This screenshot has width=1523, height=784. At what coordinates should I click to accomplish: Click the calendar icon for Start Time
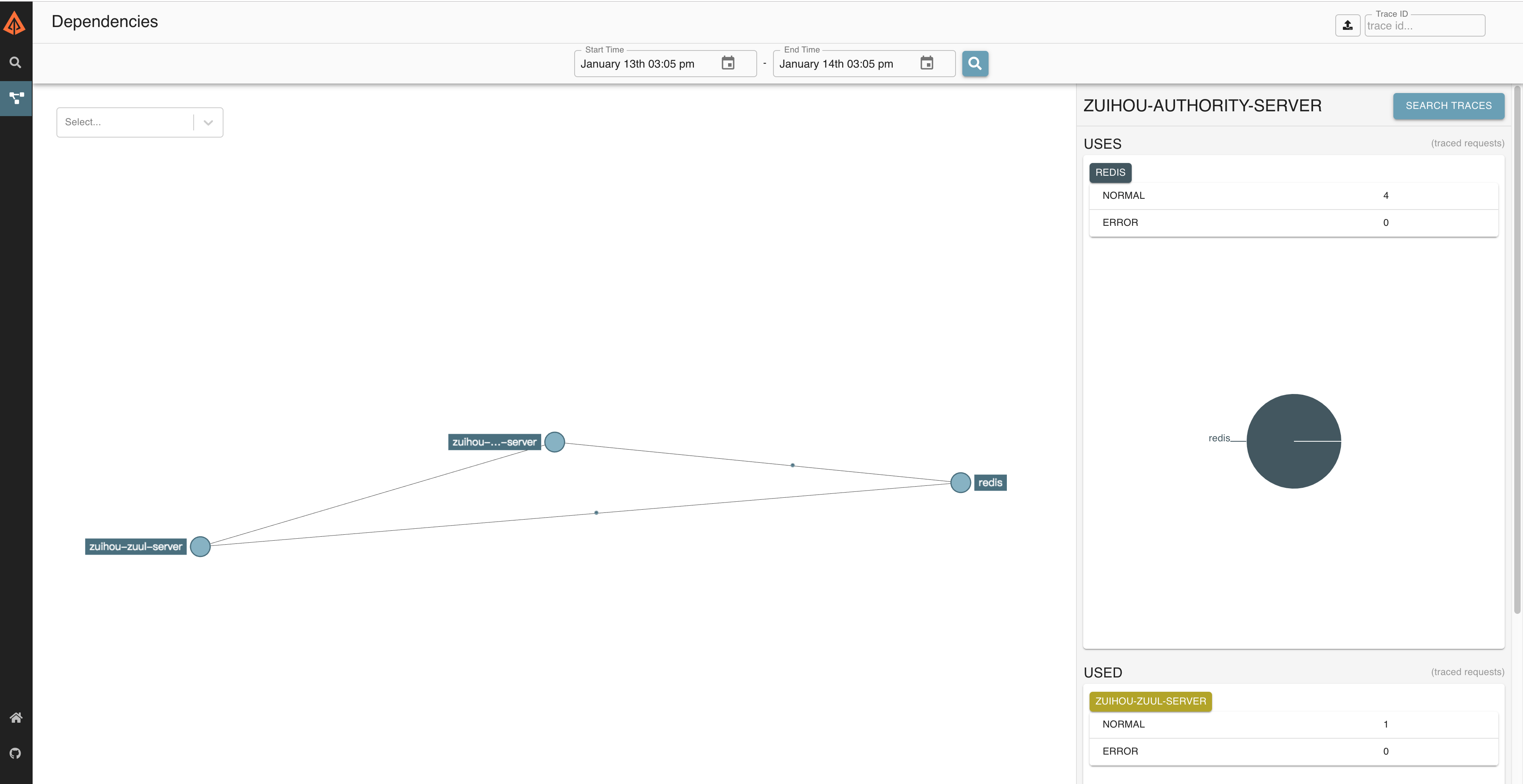[x=727, y=63]
